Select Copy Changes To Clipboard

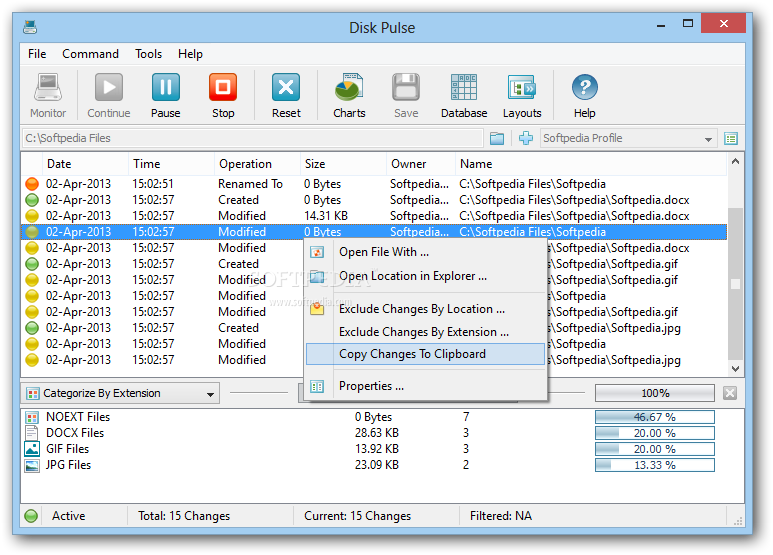426,354
